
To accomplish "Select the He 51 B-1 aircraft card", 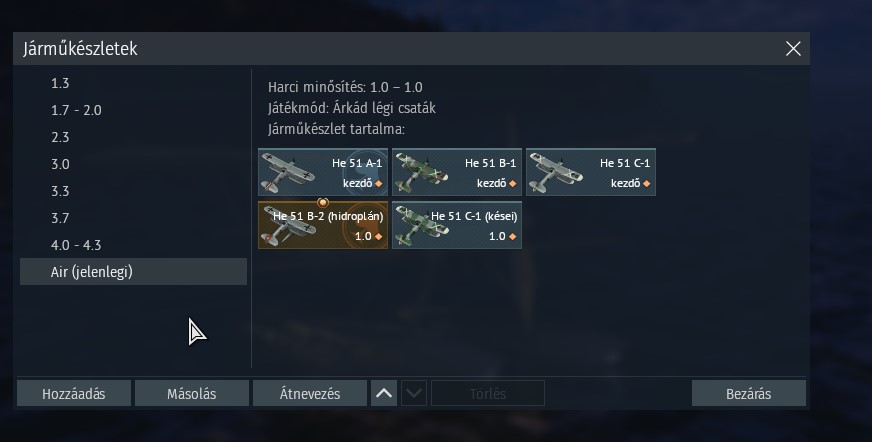I will (x=457, y=172).
